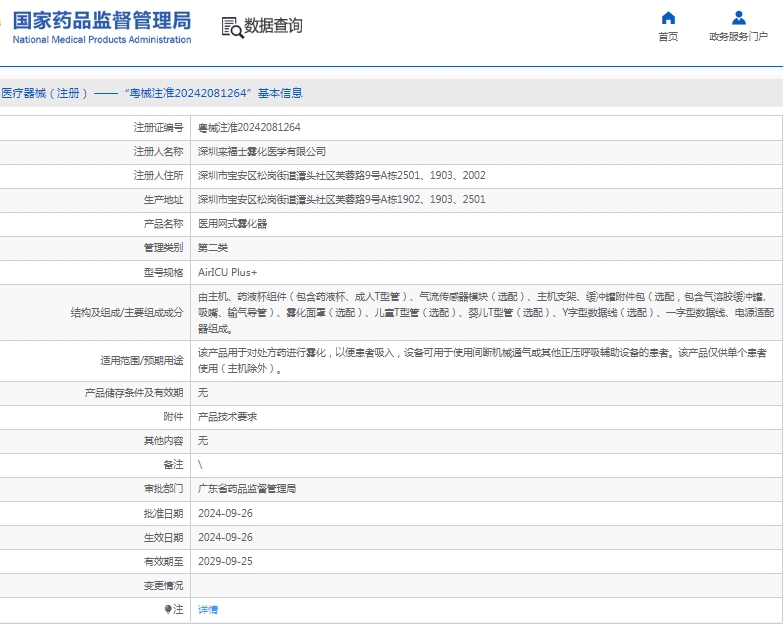Viewport: 783px width, 624px height.
Task: Click the 注册人名称 label cell
Action: tap(95, 151)
